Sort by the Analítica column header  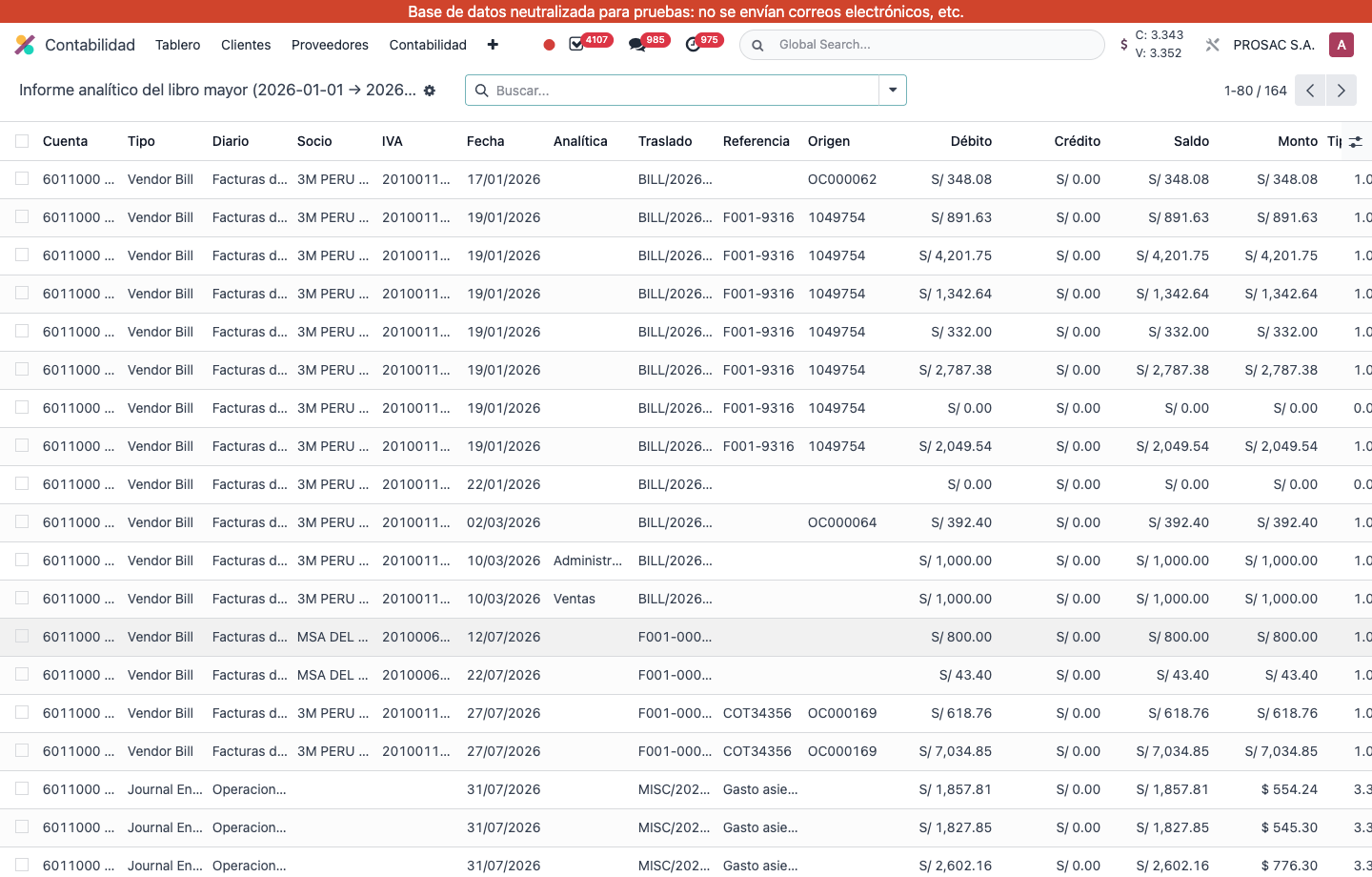pyautogui.click(x=580, y=141)
